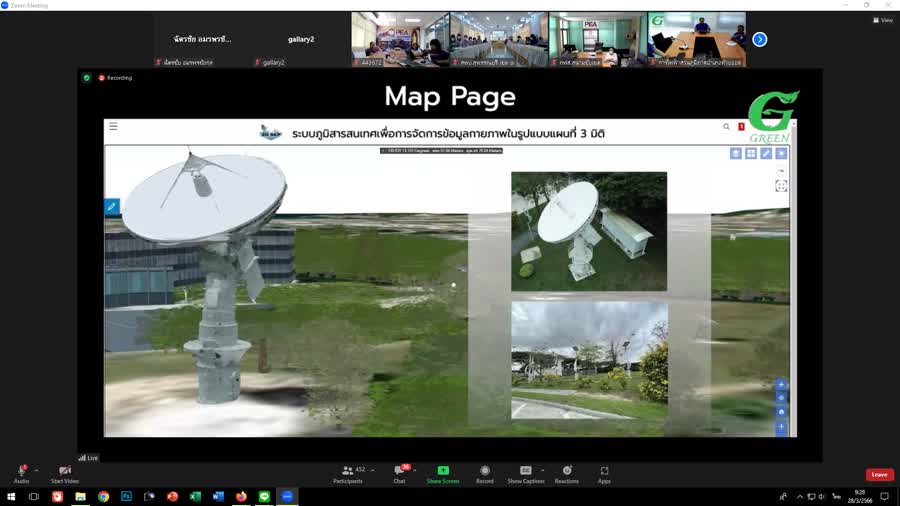Open the Windows notification center
This screenshot has height=506, width=900.
(x=885, y=497)
